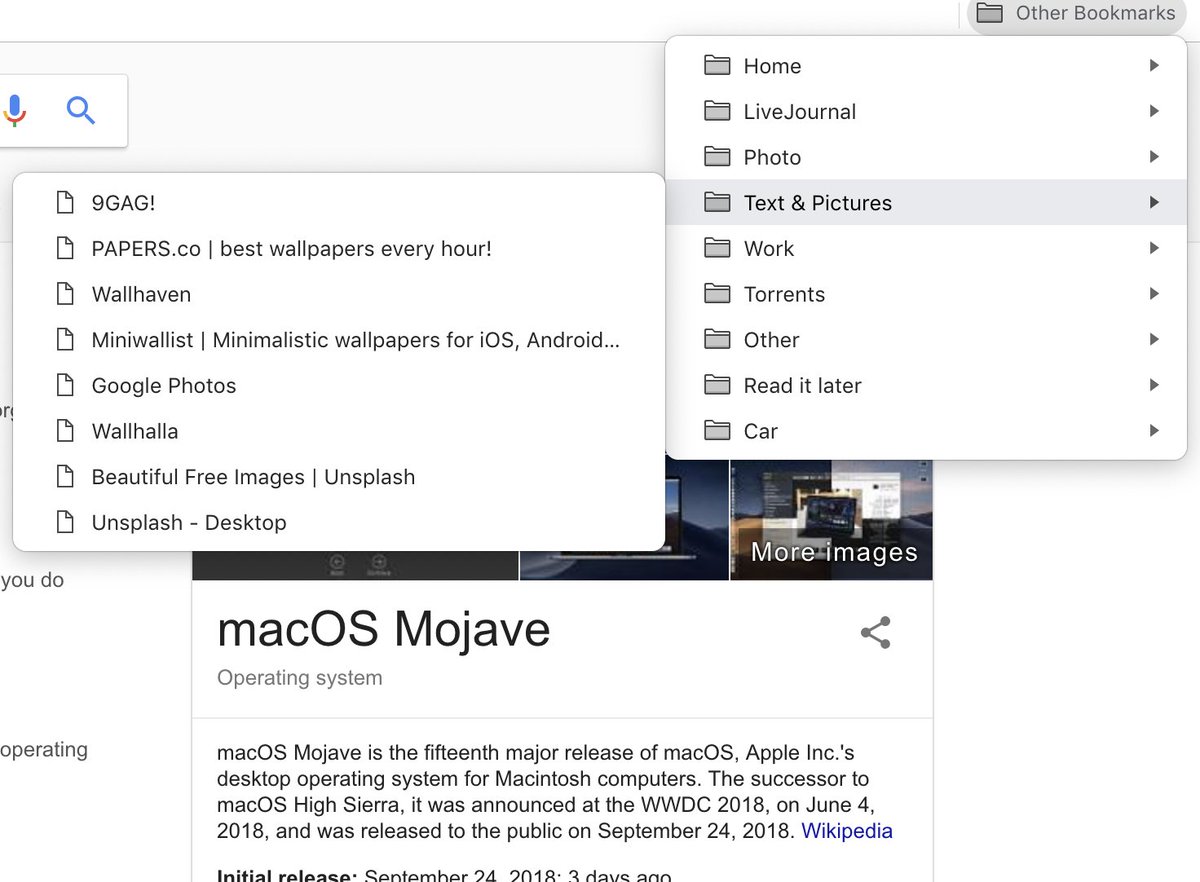Viewport: 1200px width, 882px height.
Task: Expand the LiveJournal submenu arrow
Action: click(1154, 111)
